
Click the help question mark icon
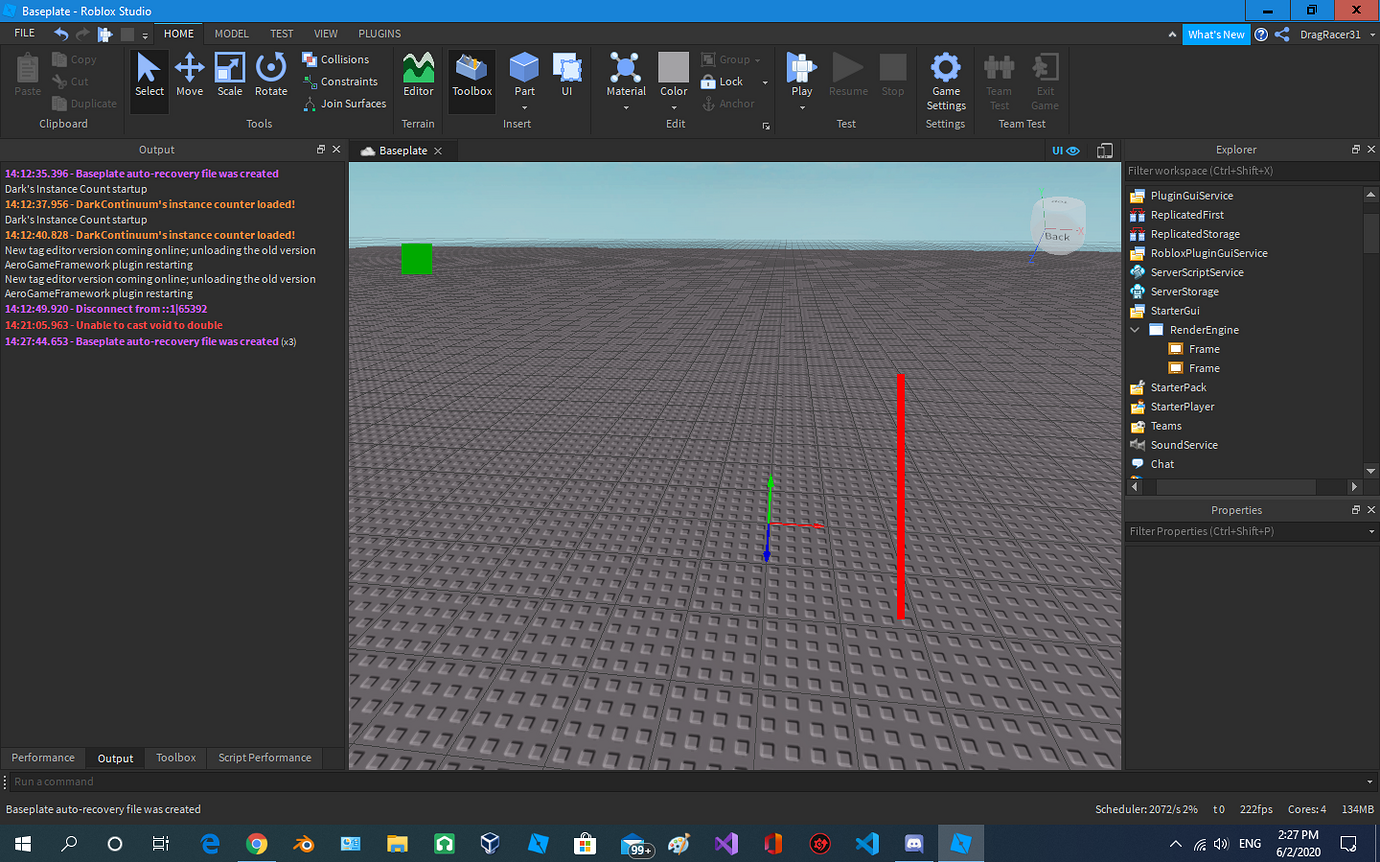click(x=1261, y=34)
